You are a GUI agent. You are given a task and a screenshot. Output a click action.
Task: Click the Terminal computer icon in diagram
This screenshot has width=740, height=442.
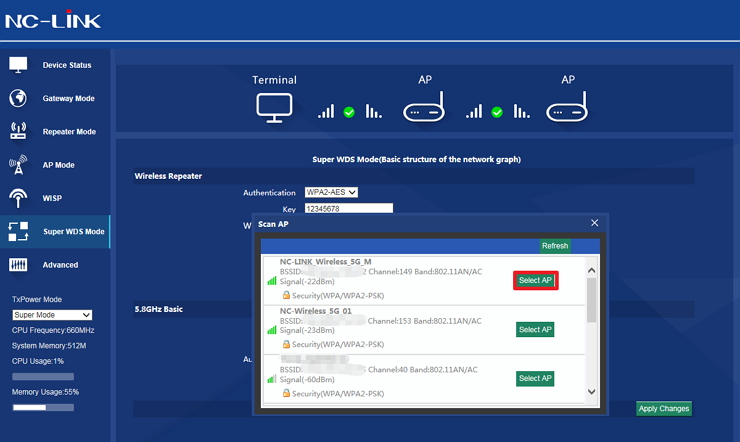(274, 108)
